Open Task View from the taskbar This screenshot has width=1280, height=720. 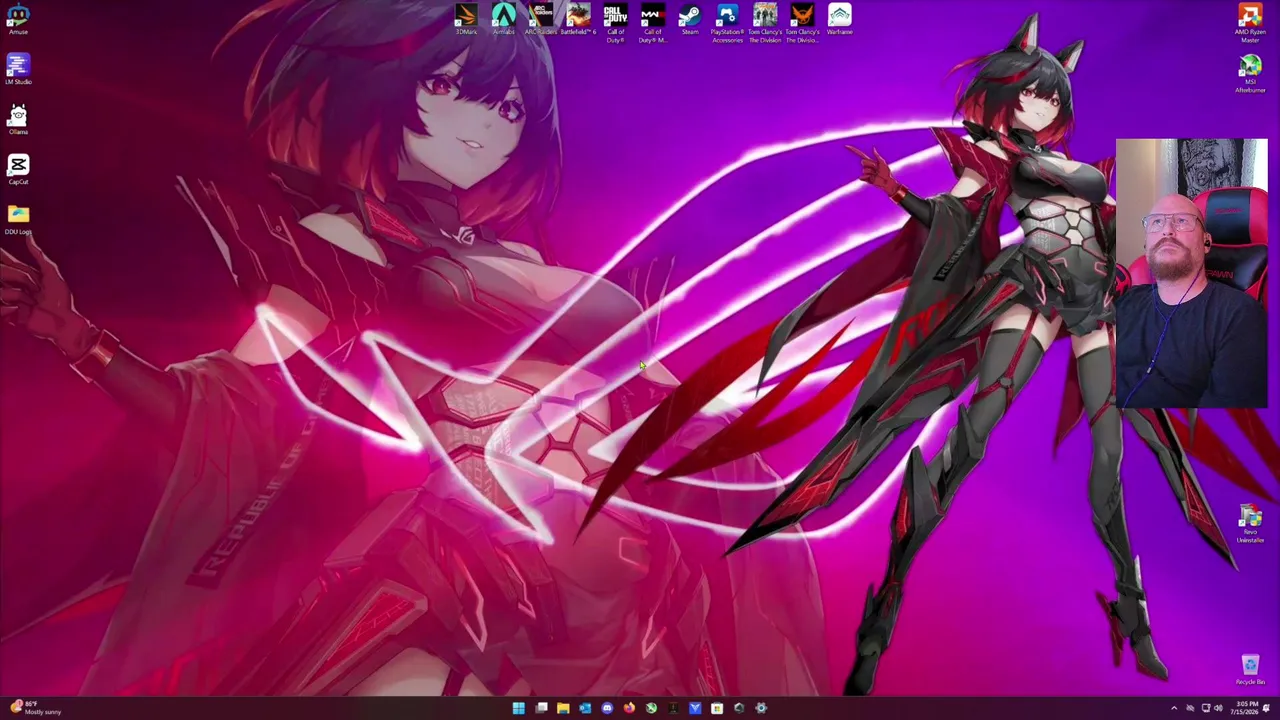pyautogui.click(x=541, y=708)
